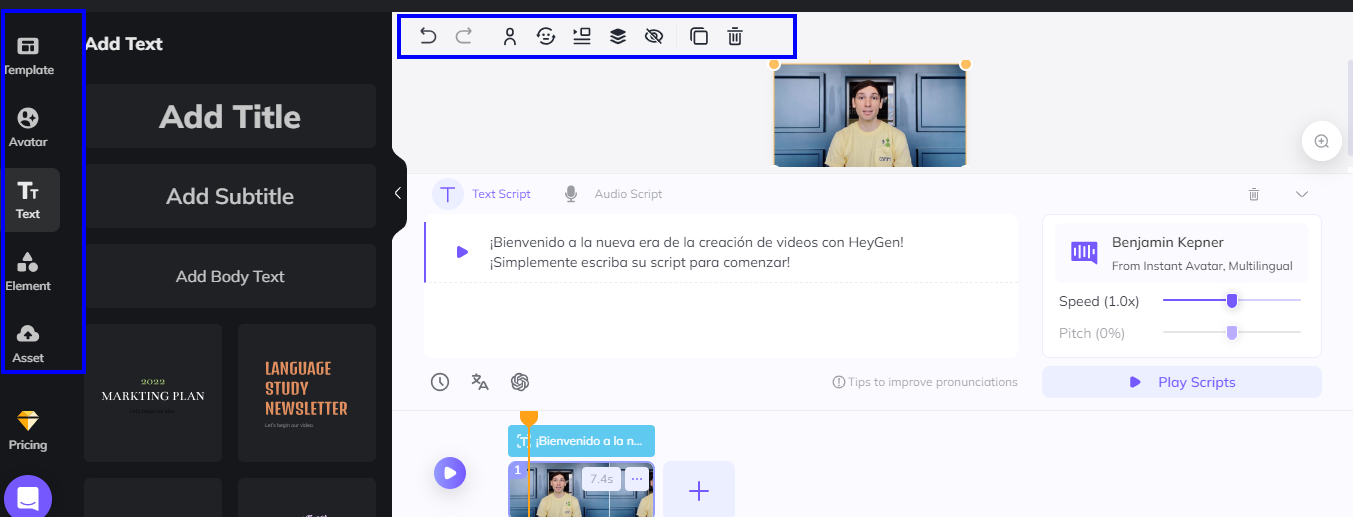The width and height of the screenshot is (1353, 517).
Task: Open the Asset upload panel
Action: (x=29, y=344)
